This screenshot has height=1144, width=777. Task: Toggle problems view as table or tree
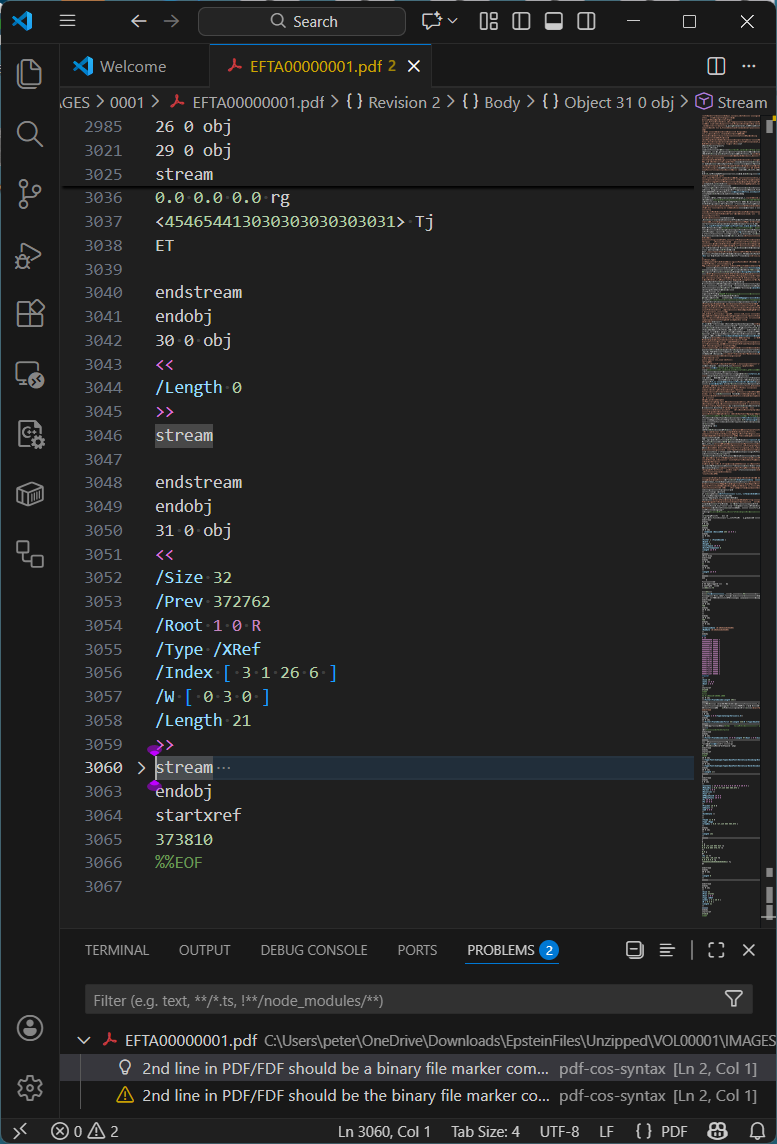point(667,950)
